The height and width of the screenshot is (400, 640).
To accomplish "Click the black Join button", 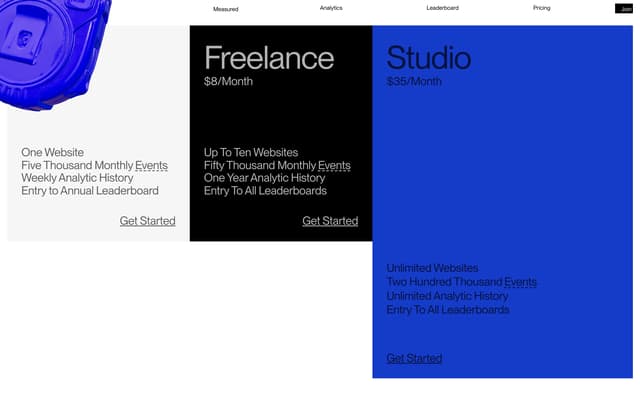I will [x=624, y=8].
